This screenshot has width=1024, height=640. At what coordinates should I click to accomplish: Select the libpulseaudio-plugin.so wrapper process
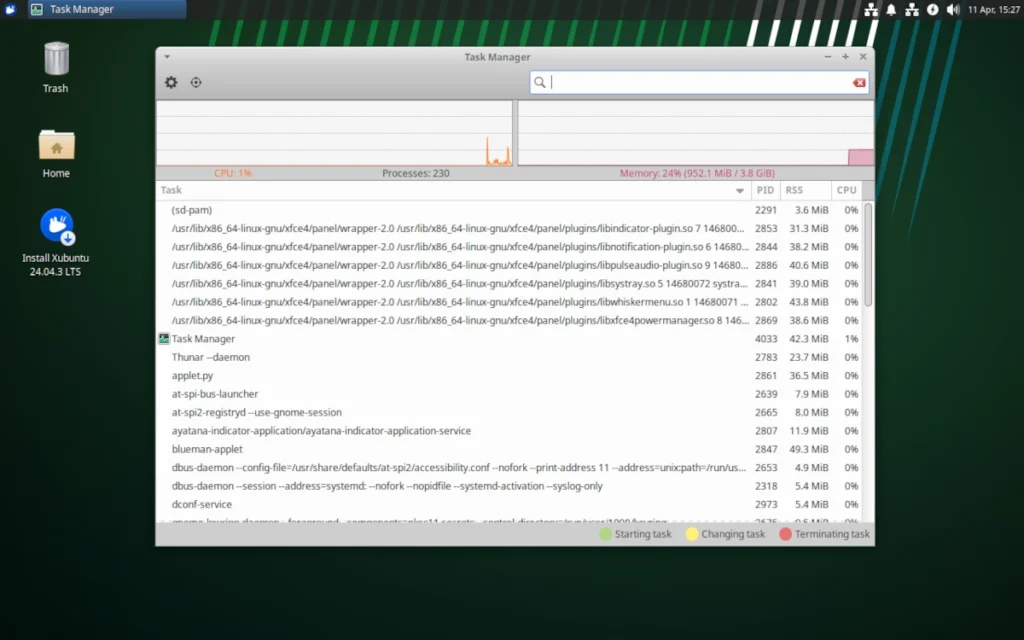(509, 265)
